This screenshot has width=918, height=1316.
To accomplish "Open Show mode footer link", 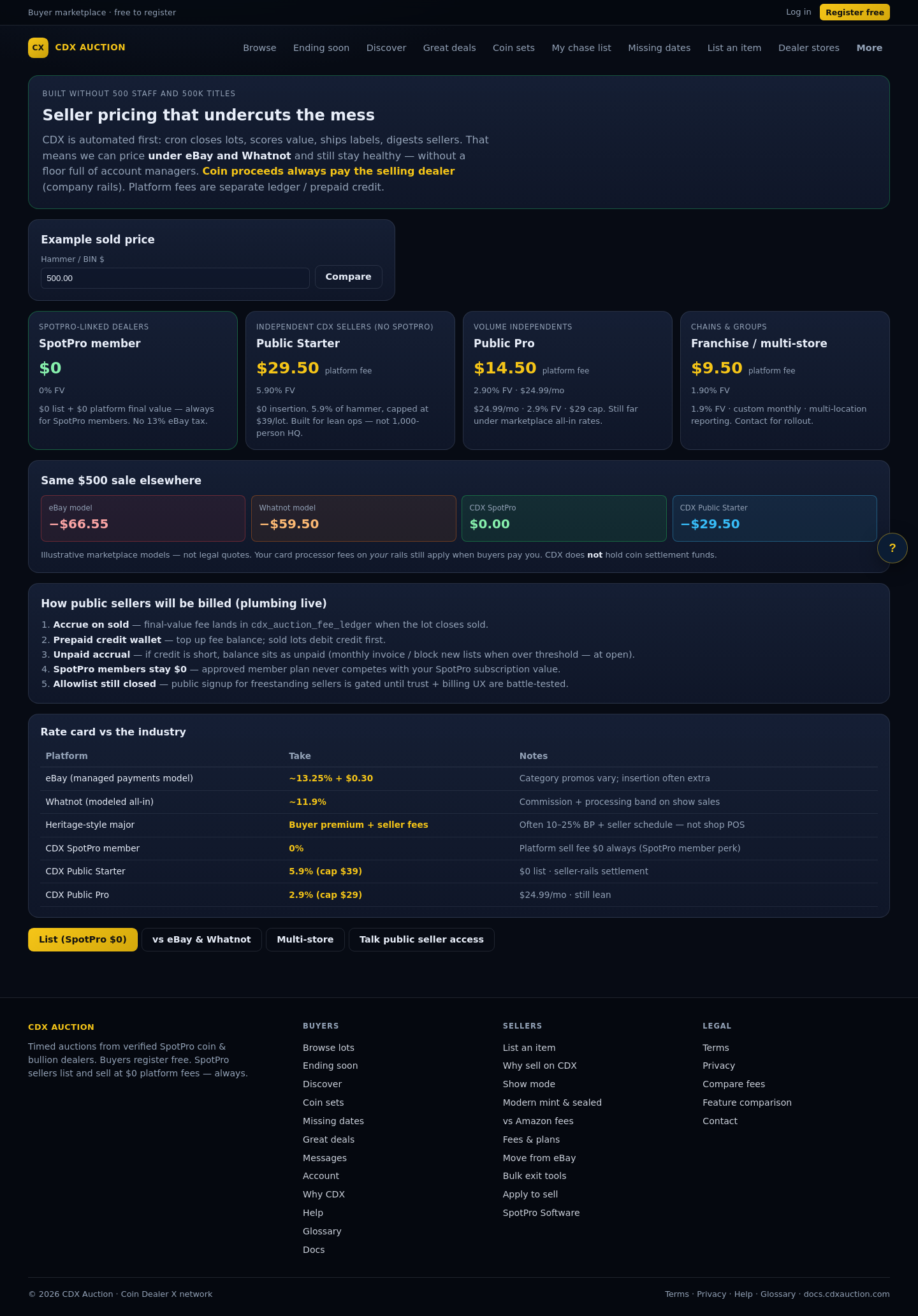I will [528, 1084].
